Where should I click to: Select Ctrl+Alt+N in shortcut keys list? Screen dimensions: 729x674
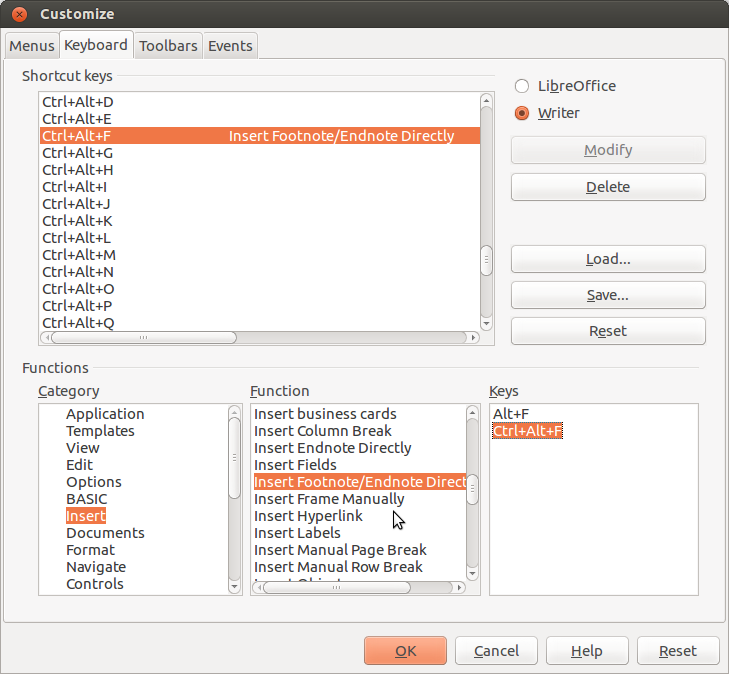pos(260,272)
